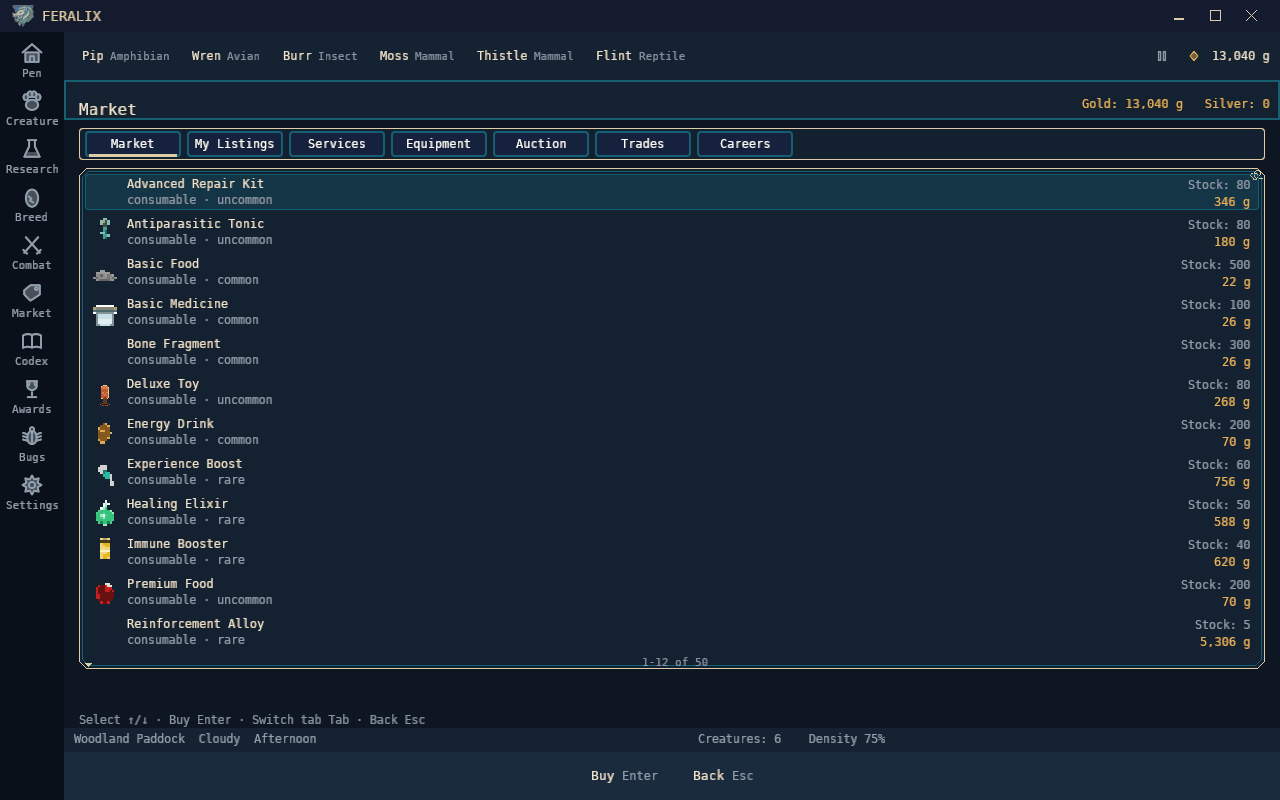Open the Equipment tab

point(439,144)
